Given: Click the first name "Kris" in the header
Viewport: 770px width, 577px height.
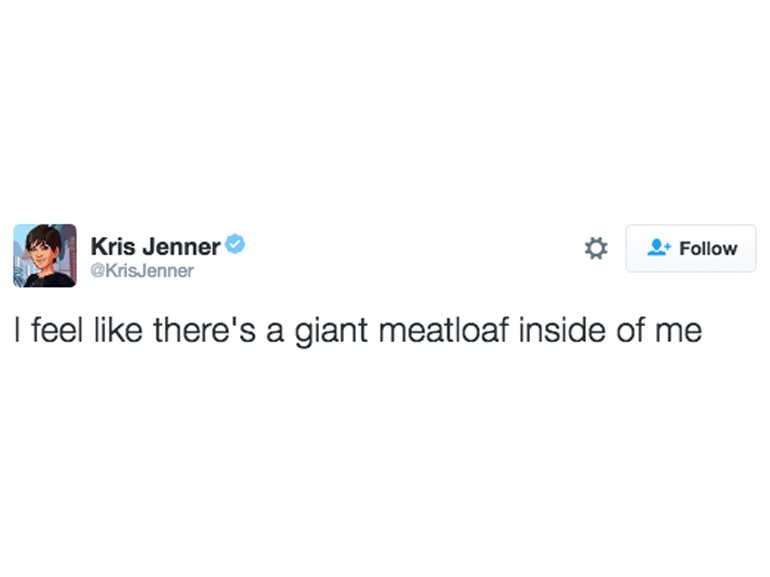Looking at the screenshot, I should [x=110, y=245].
